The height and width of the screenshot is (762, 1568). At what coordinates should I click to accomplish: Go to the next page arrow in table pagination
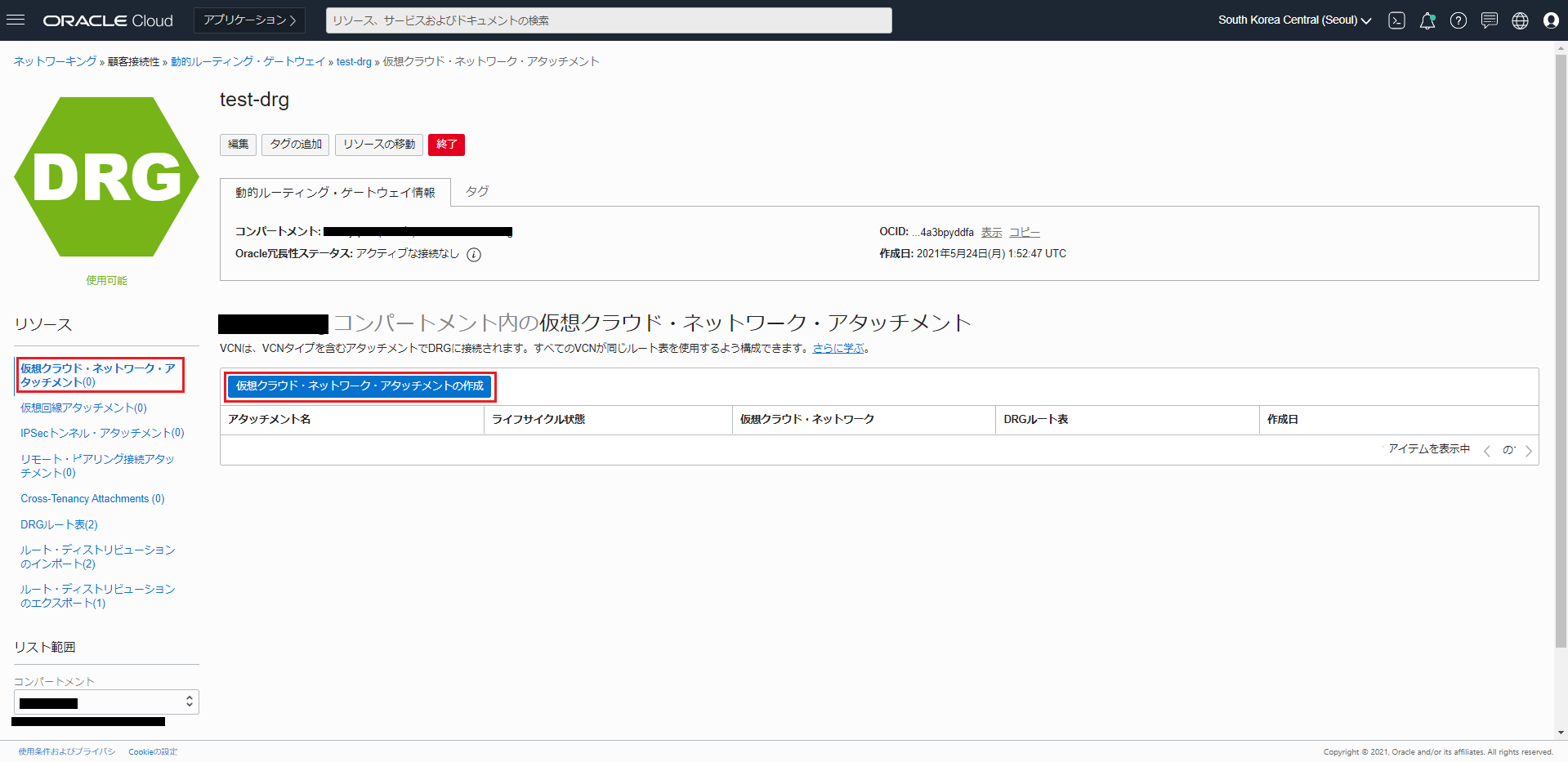click(1528, 450)
